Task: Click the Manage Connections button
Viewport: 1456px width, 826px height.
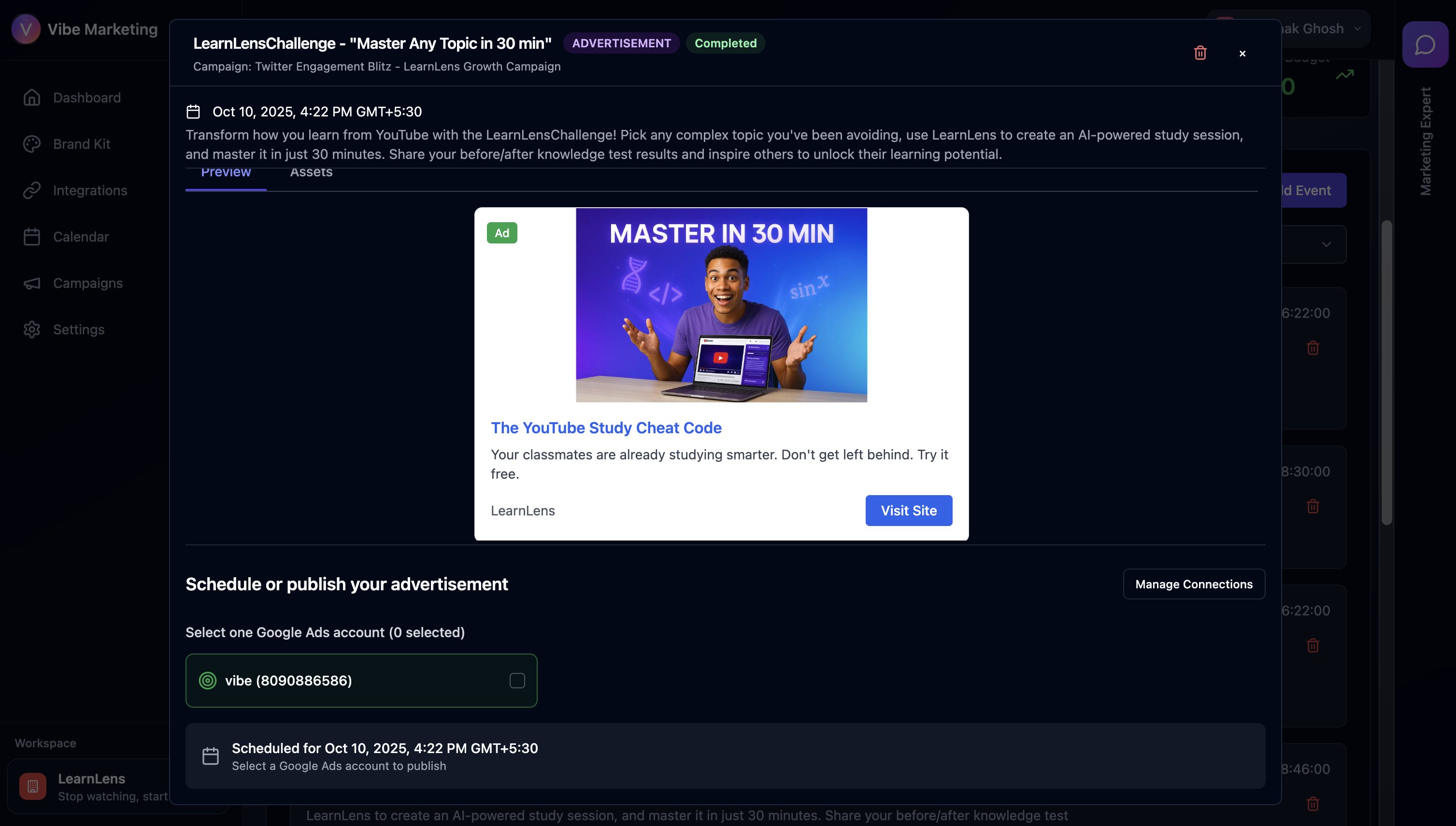Action: pos(1193,584)
